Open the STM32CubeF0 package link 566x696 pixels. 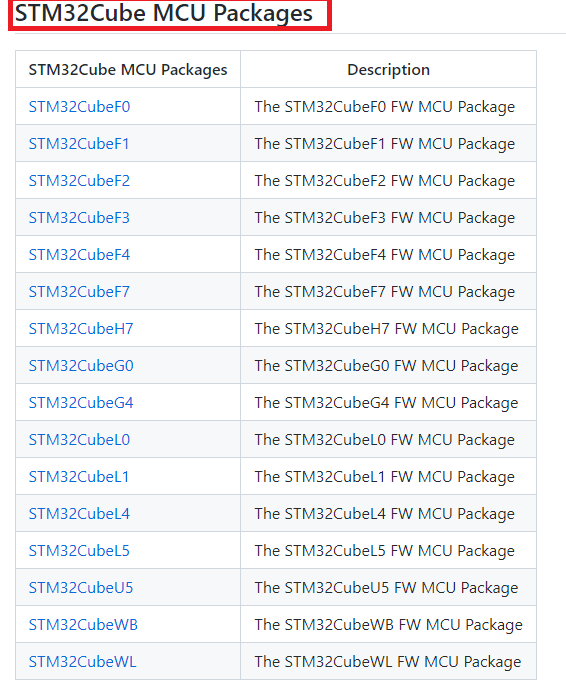coord(79,107)
